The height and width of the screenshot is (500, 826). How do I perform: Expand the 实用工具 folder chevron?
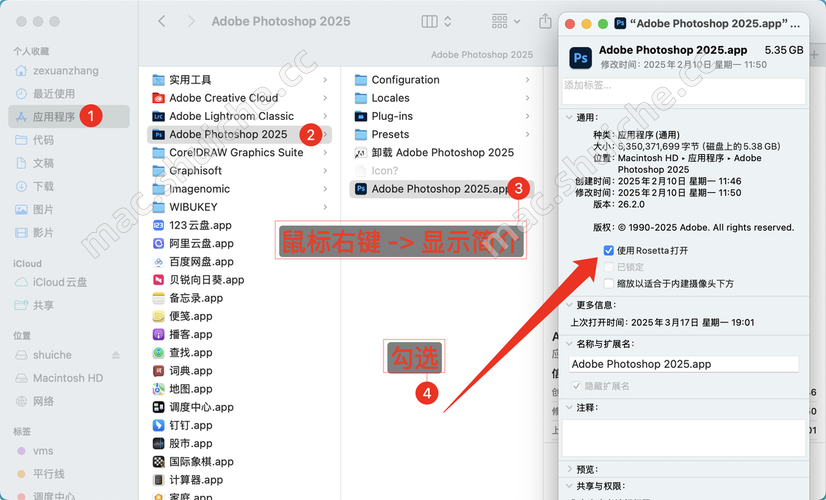325,80
